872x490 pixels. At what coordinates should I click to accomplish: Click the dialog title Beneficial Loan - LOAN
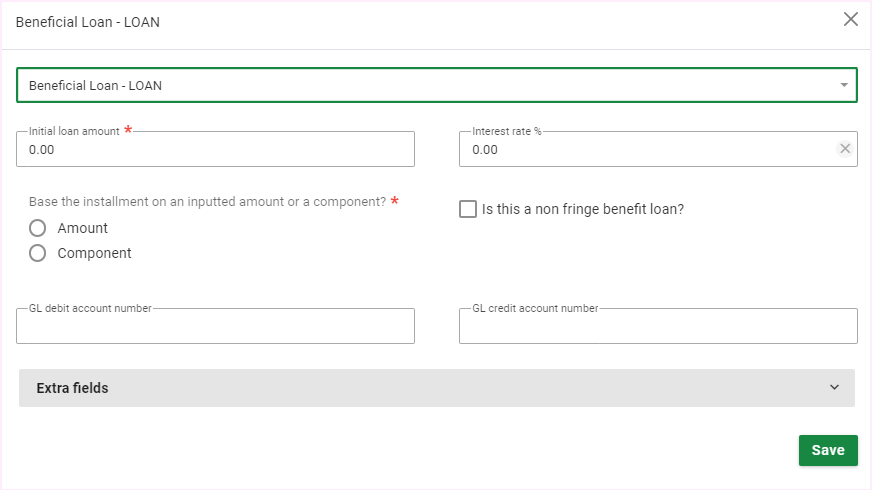pos(88,22)
